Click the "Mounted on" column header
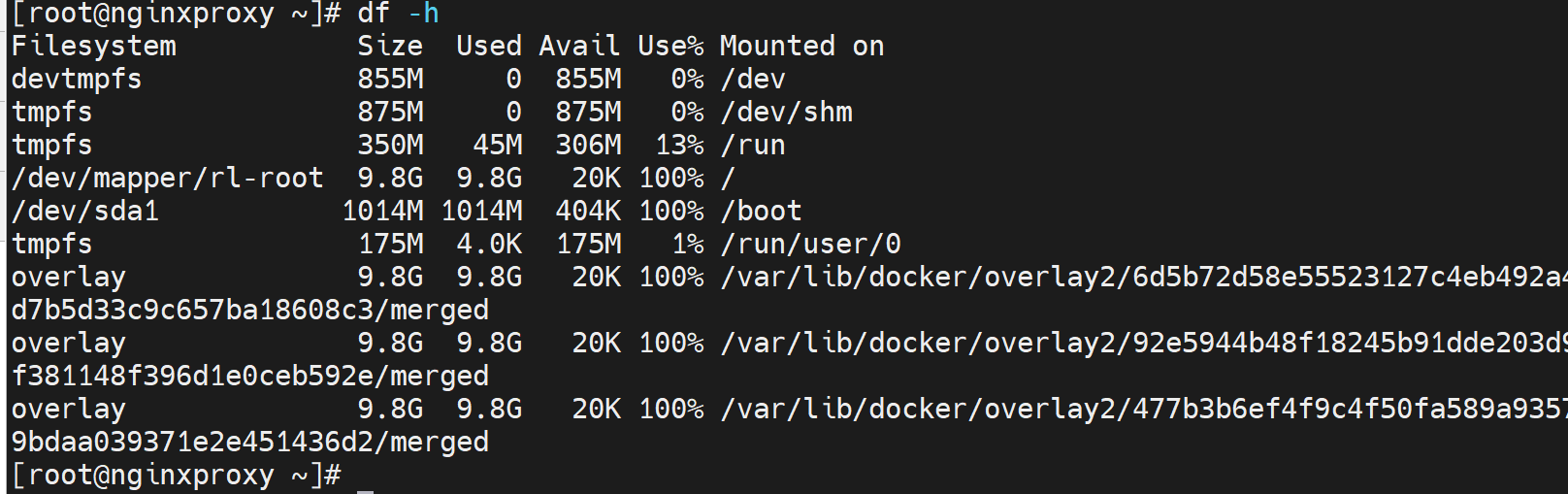The width and height of the screenshot is (1568, 494). coord(801,47)
